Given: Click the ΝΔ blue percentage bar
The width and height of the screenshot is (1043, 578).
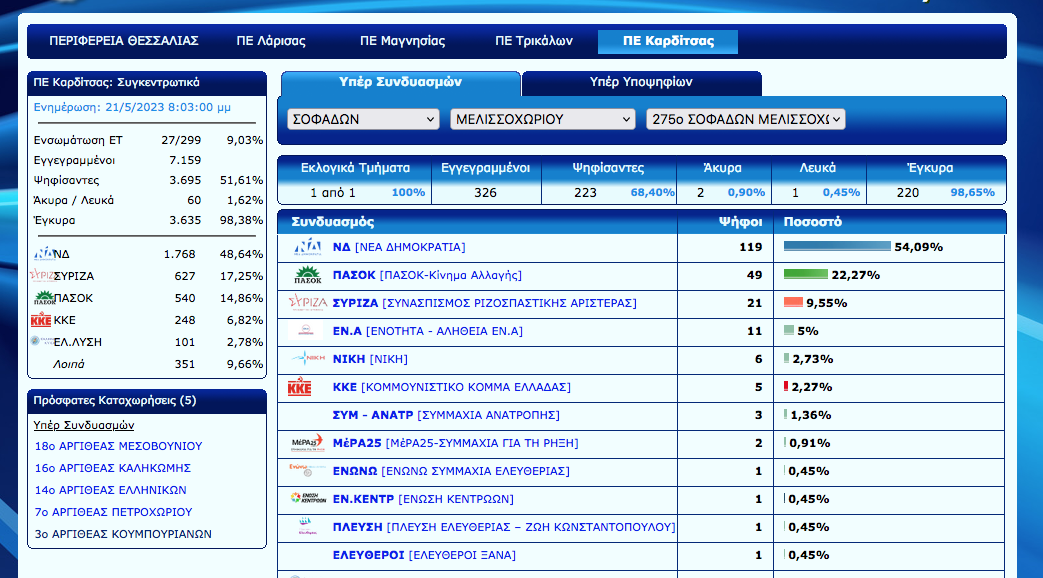Looking at the screenshot, I should (x=836, y=247).
